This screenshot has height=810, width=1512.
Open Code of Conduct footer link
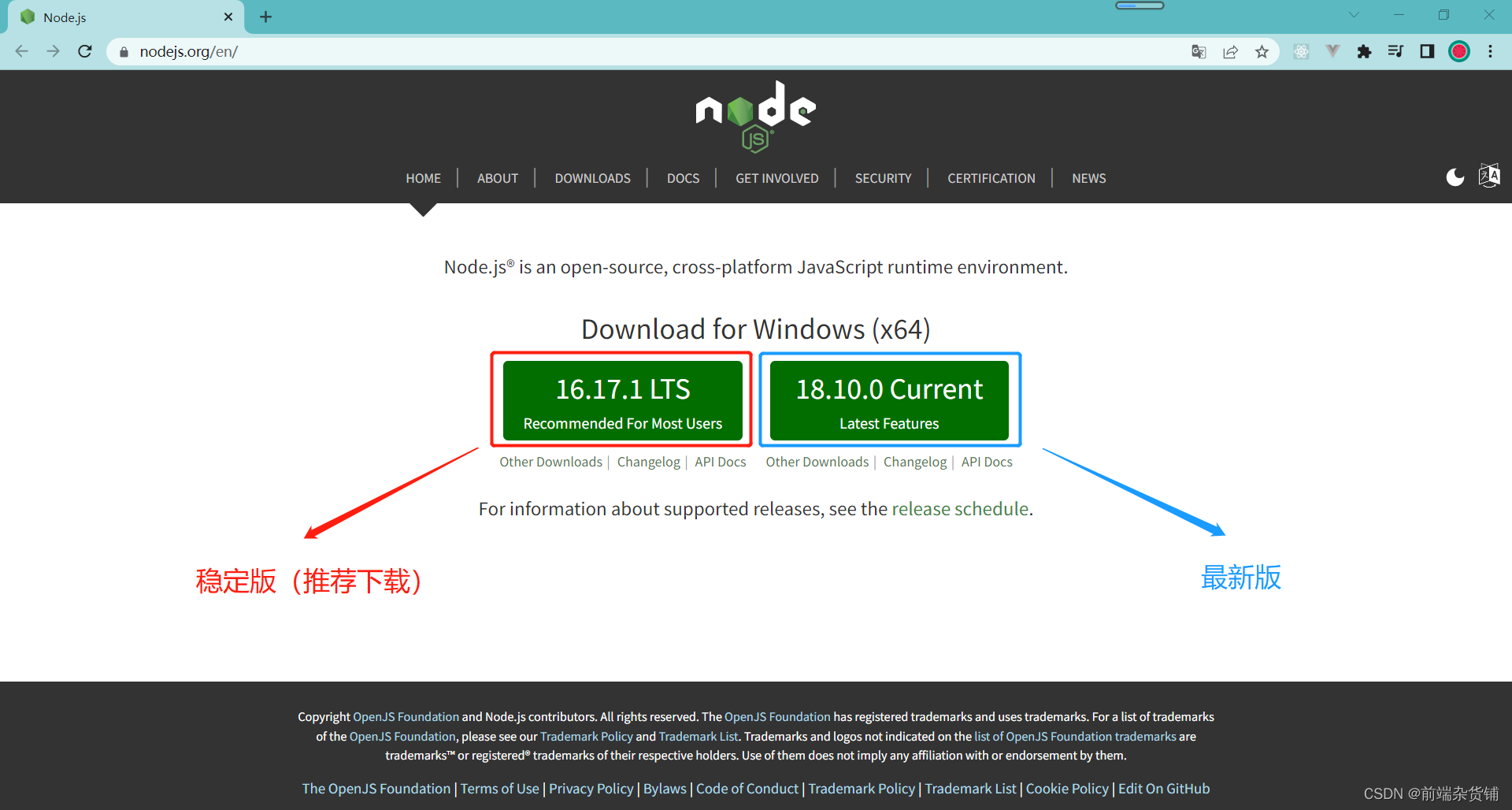pyautogui.click(x=747, y=789)
